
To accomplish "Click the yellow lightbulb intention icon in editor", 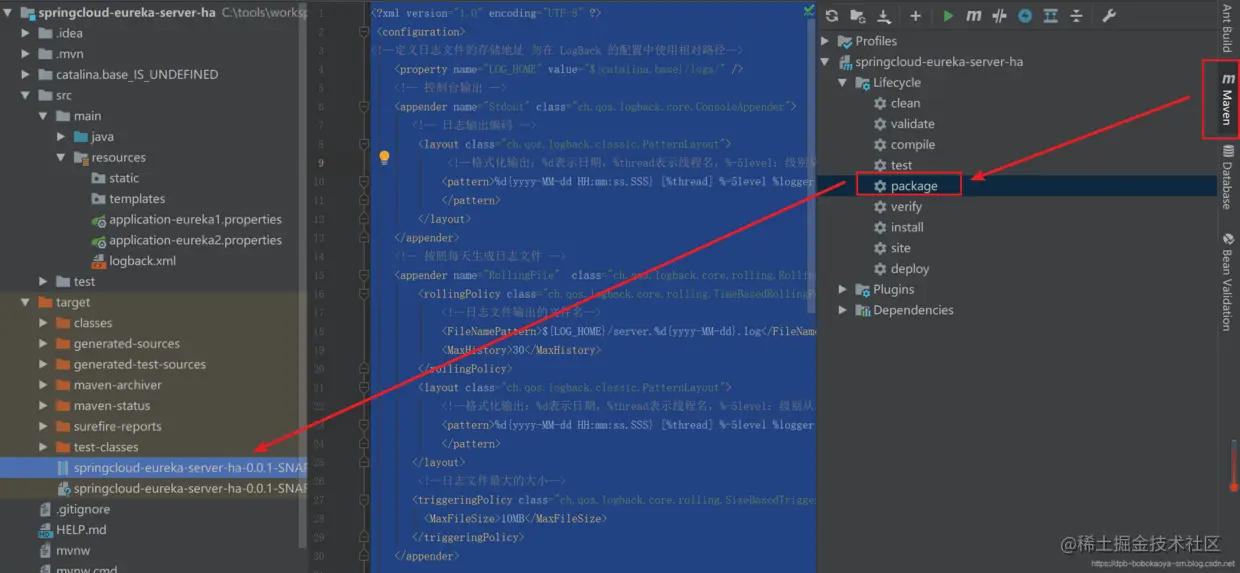I will pos(384,158).
